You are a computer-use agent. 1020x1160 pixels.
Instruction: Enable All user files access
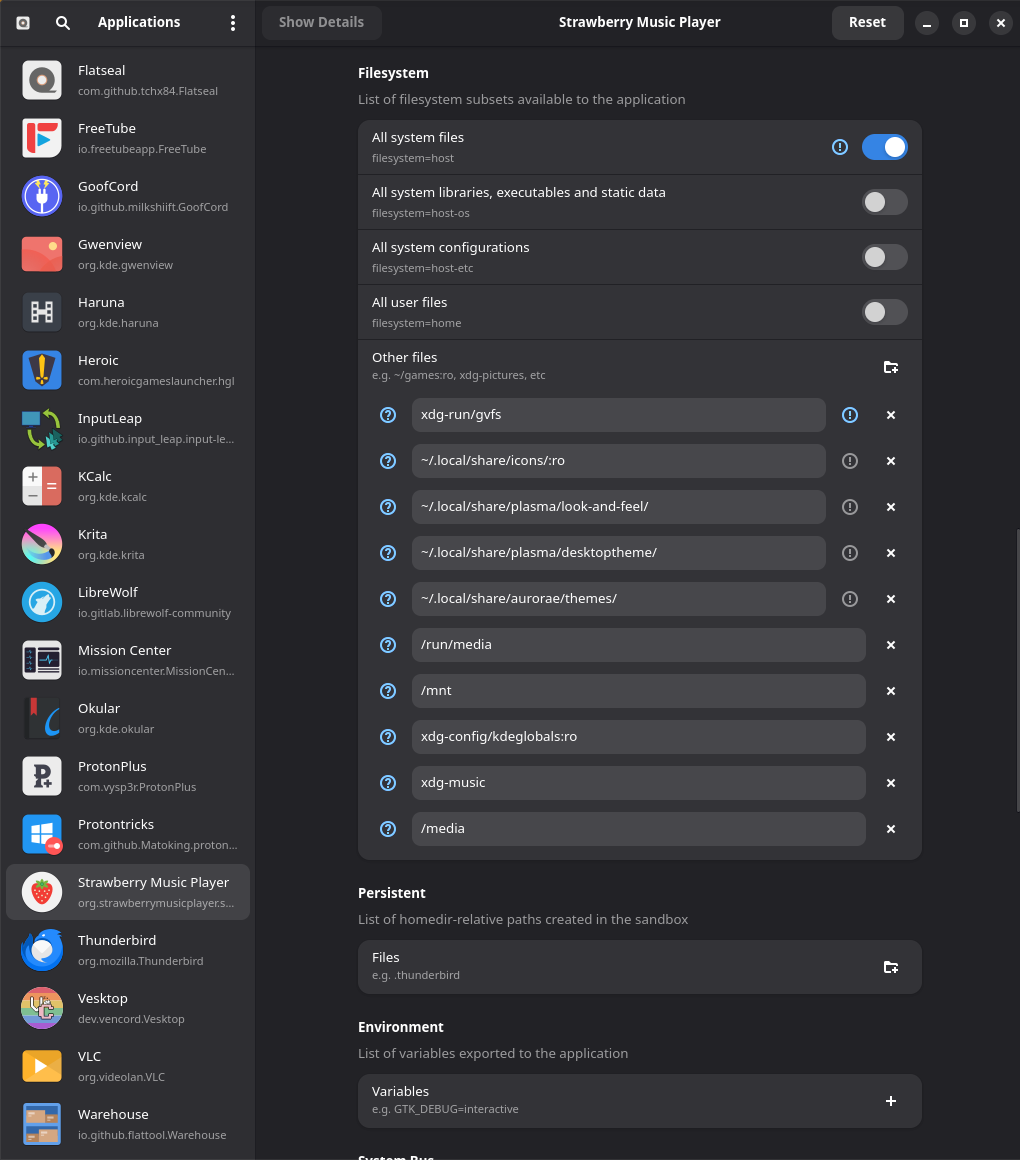[884, 312]
